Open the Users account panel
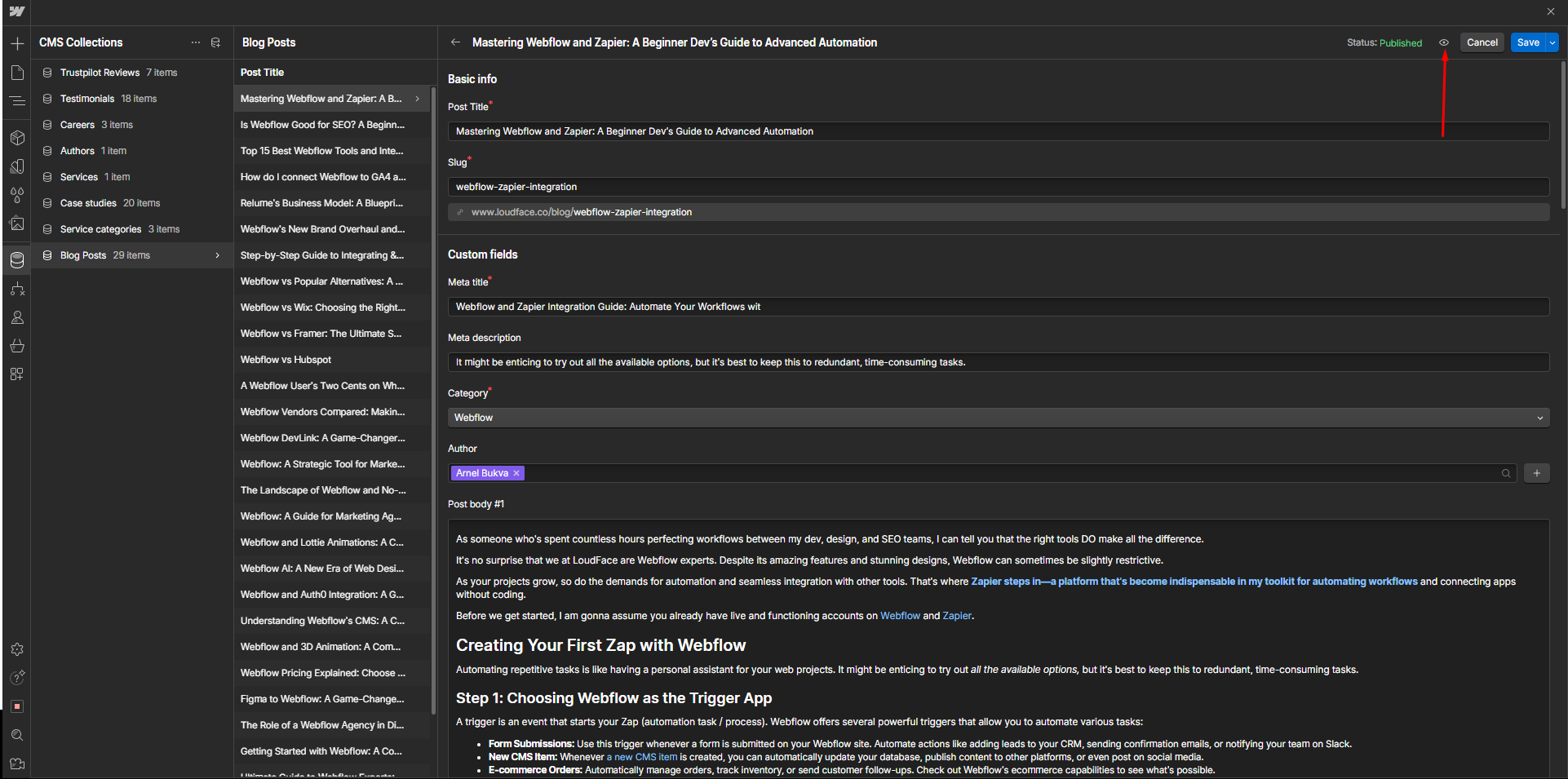1568x779 pixels. click(x=17, y=317)
